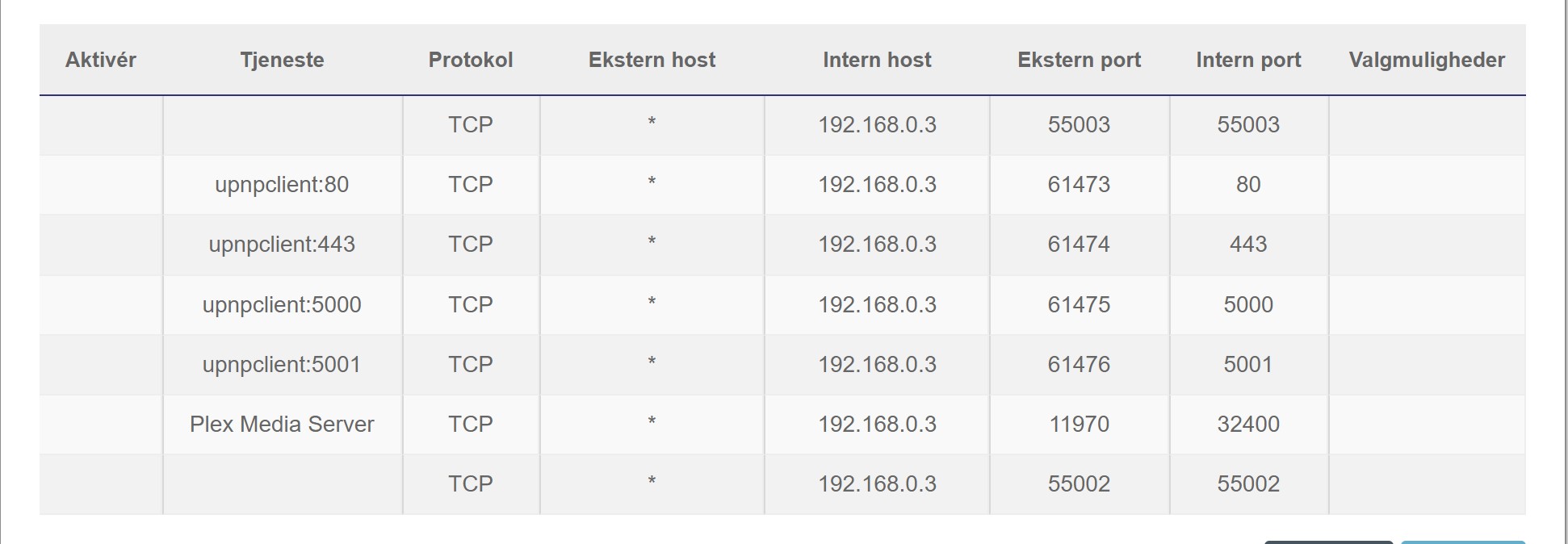
Task: Select the Plex Media Server entry
Action: 282,425
